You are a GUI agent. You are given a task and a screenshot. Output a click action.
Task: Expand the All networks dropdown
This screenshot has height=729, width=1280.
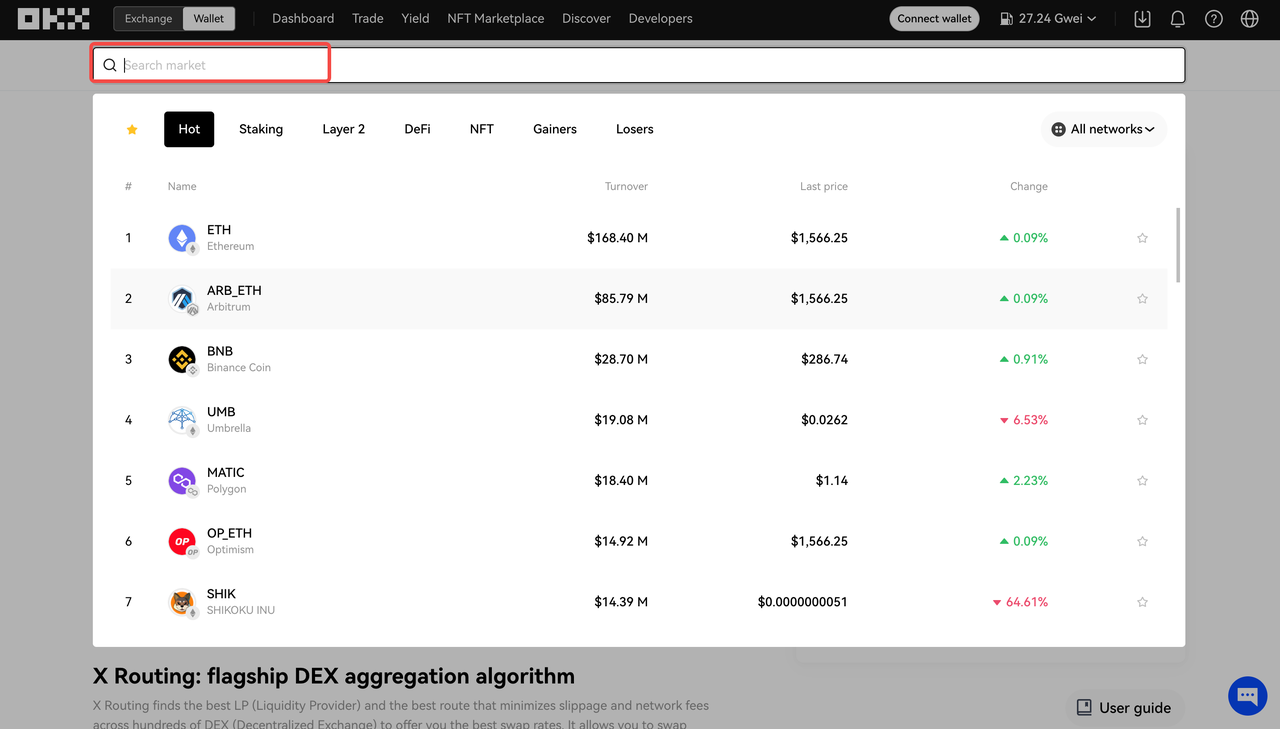1103,129
